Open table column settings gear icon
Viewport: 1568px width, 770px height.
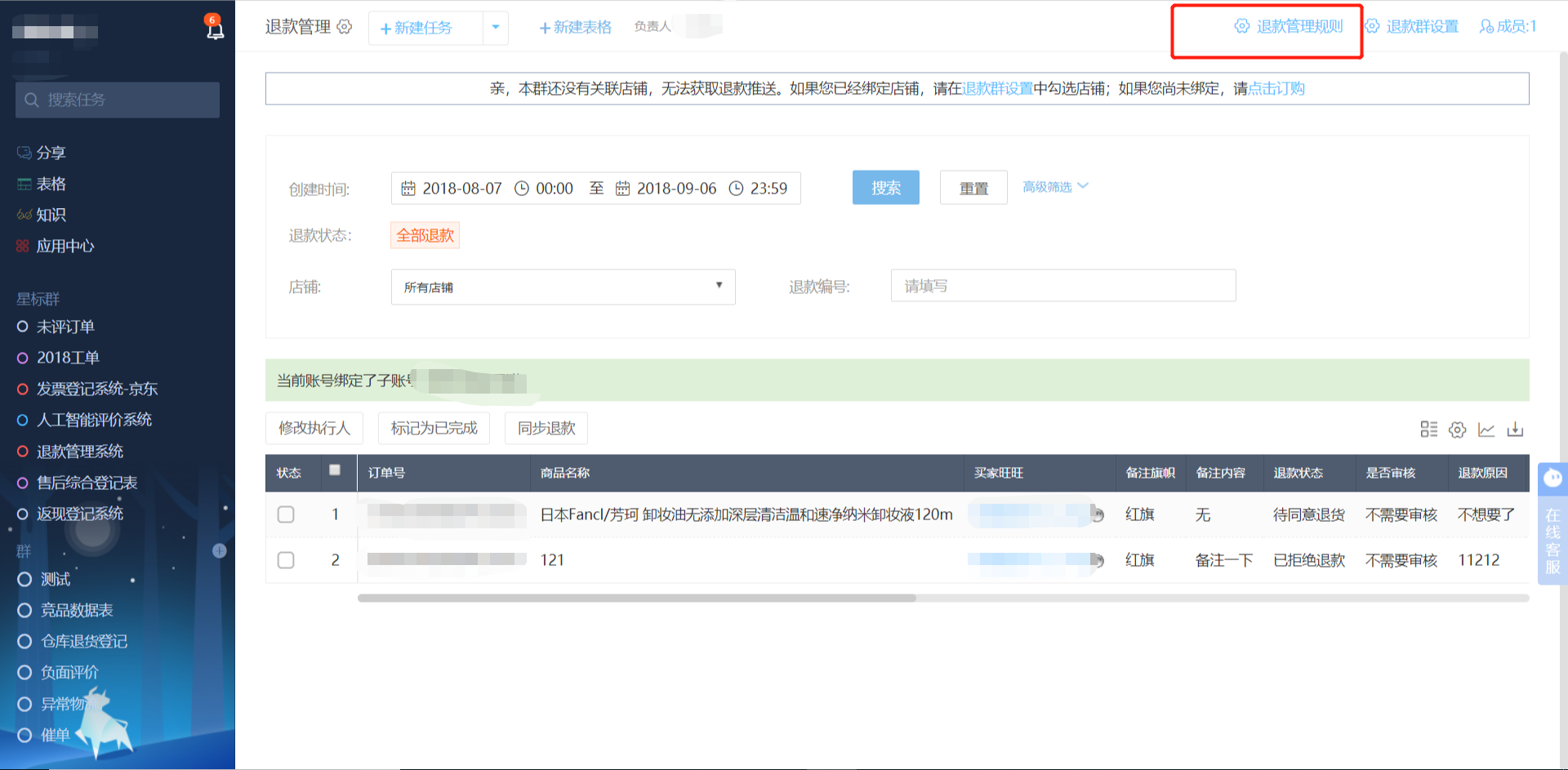1457,430
